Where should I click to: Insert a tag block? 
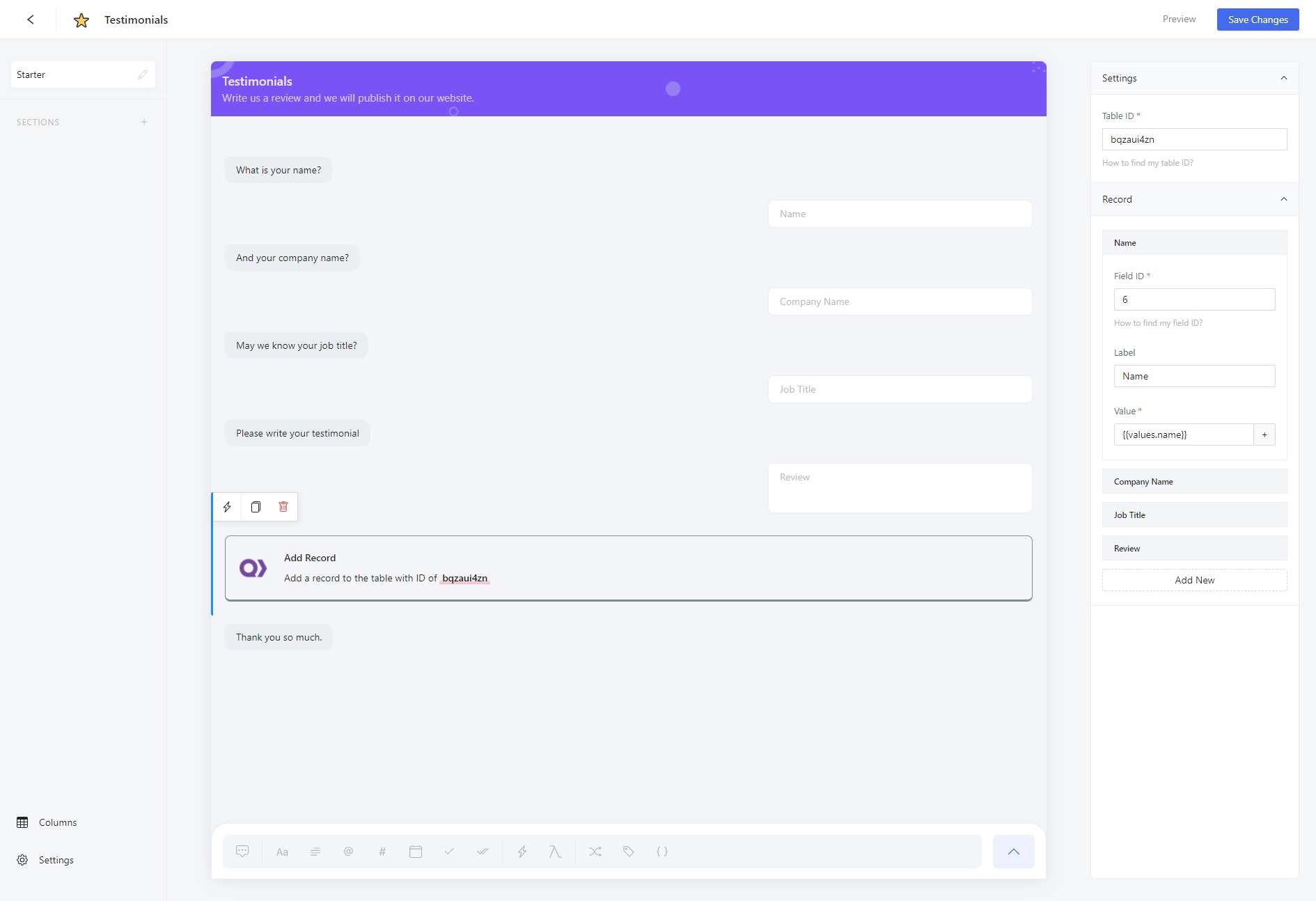pyautogui.click(x=629, y=852)
